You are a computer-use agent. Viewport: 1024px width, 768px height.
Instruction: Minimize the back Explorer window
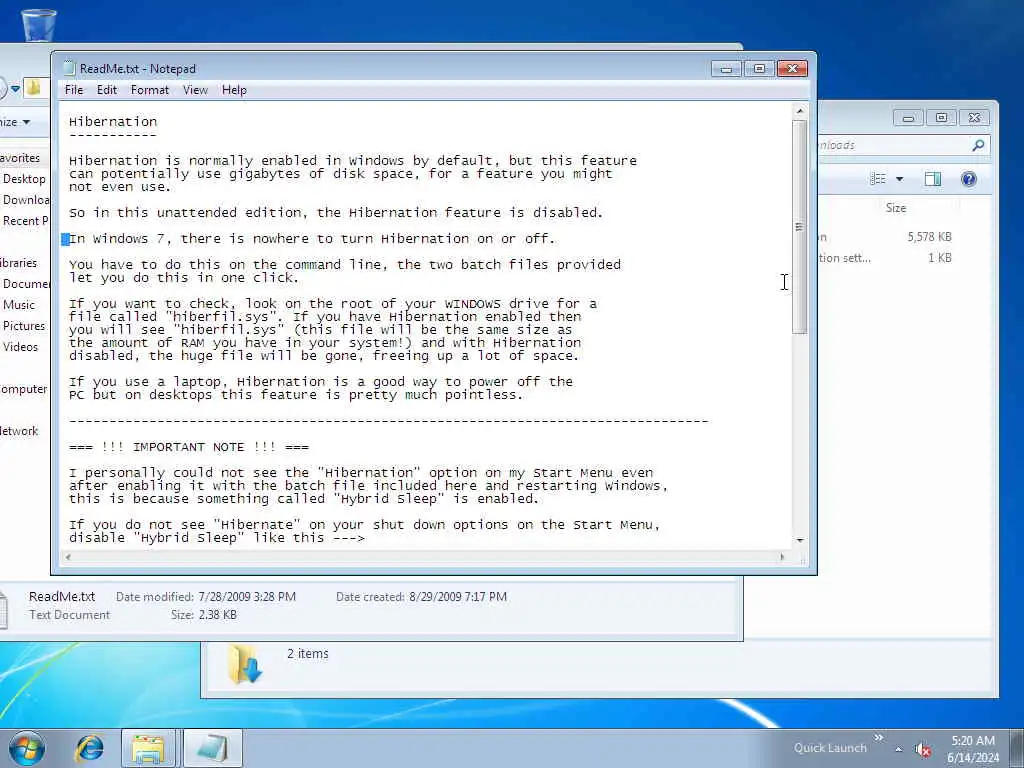click(908, 118)
